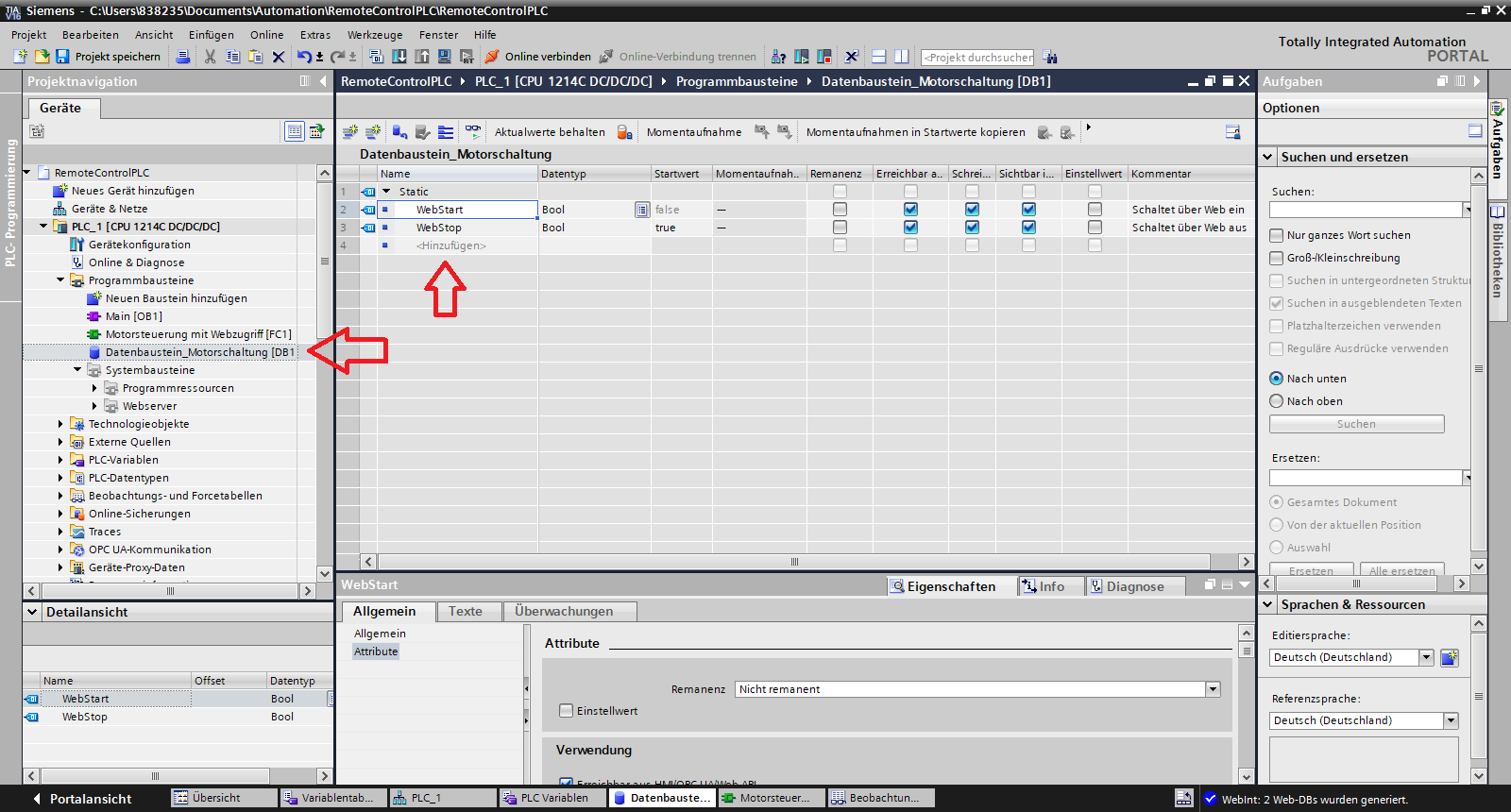Screen dimensions: 1511x812
Task: Click the stop CPU icon in main toolbar
Action: (824, 57)
